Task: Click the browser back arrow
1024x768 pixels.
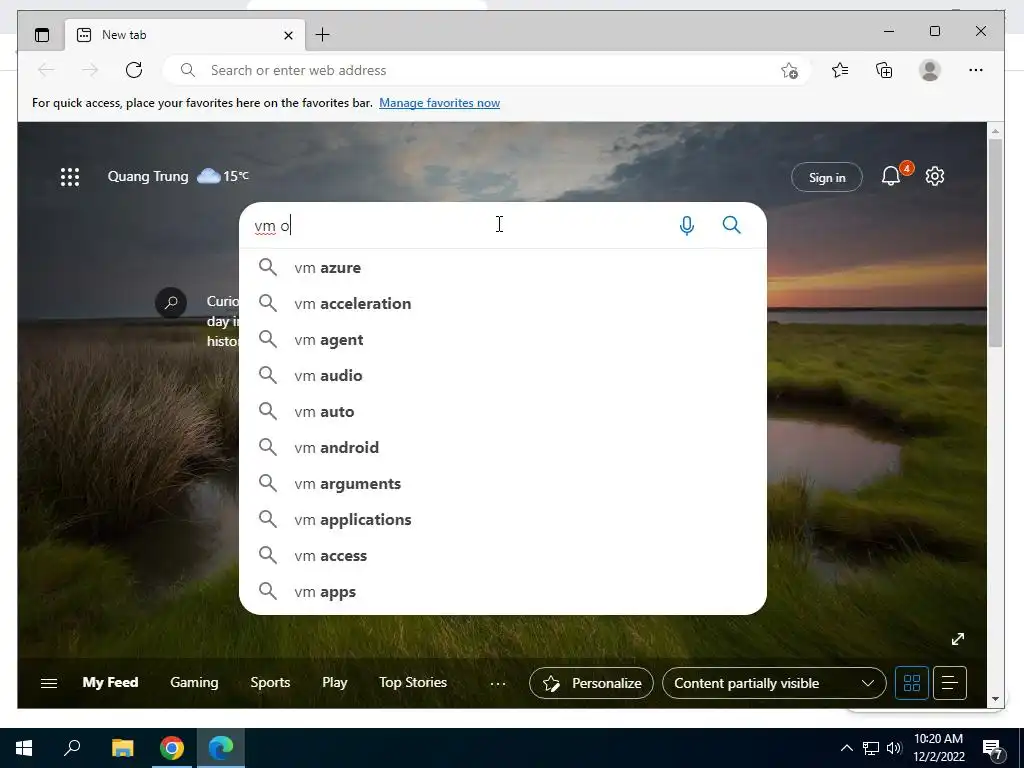Action: pyautogui.click(x=46, y=70)
